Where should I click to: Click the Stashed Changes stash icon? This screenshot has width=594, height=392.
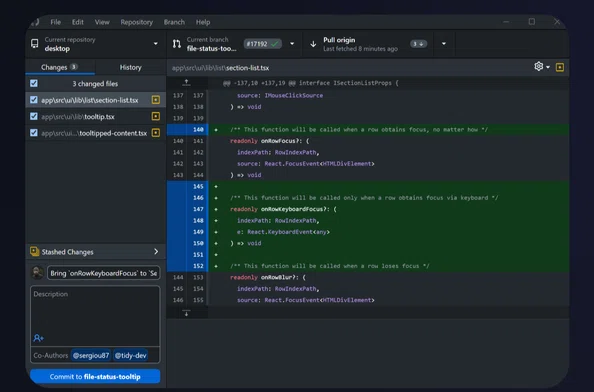click(x=34, y=251)
